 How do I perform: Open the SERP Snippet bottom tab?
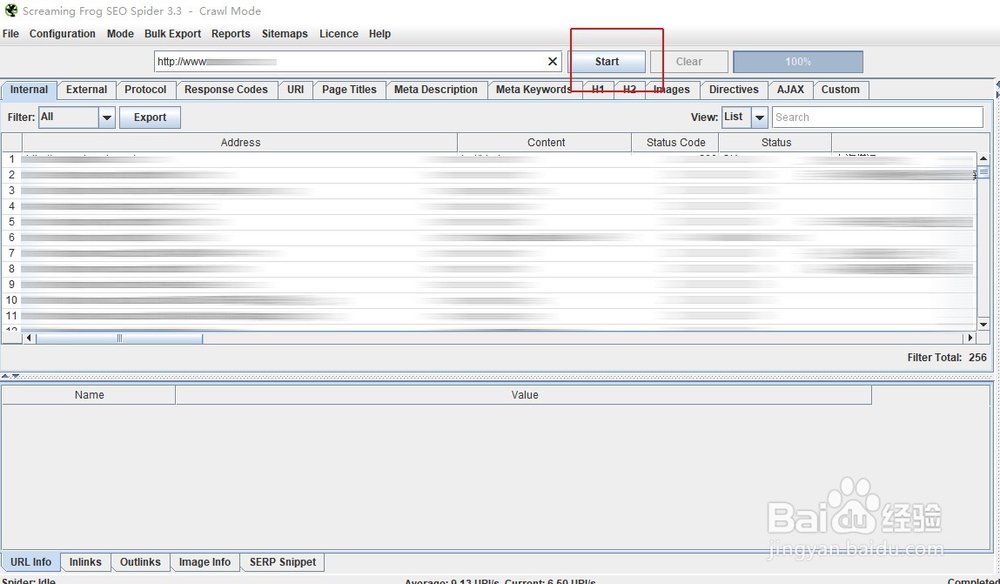pyautogui.click(x=283, y=562)
